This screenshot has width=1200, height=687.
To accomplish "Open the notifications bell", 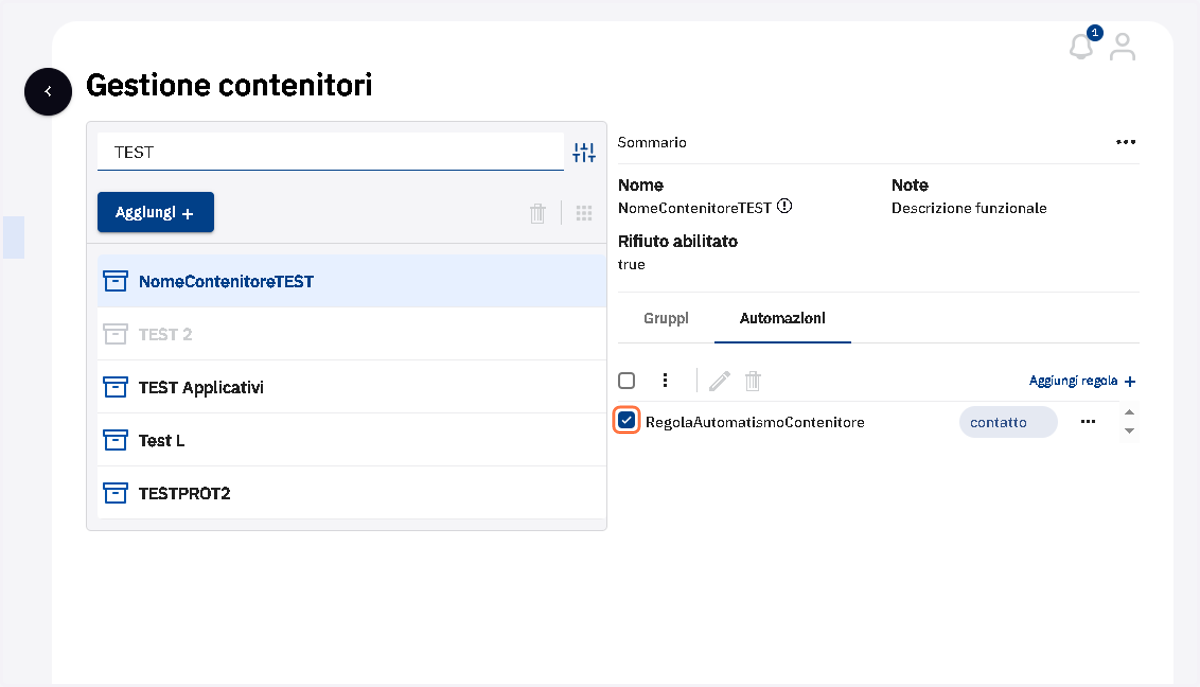I will [1081, 46].
